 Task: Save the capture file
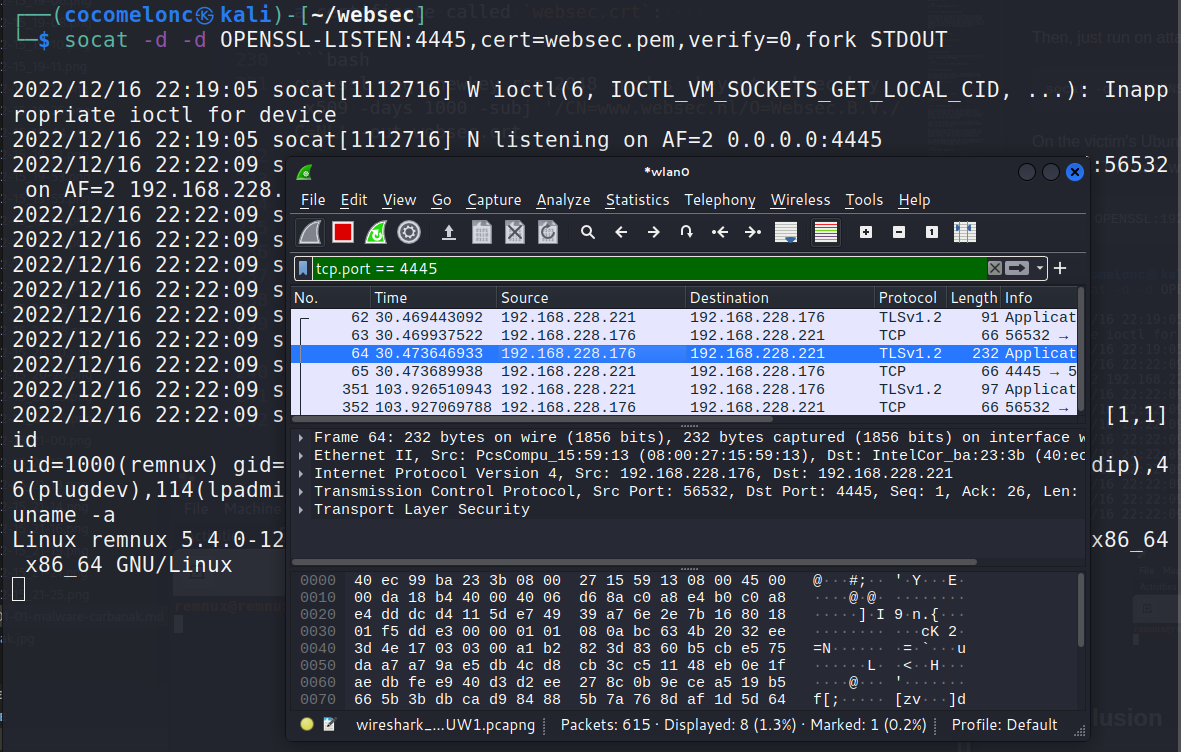point(482,232)
